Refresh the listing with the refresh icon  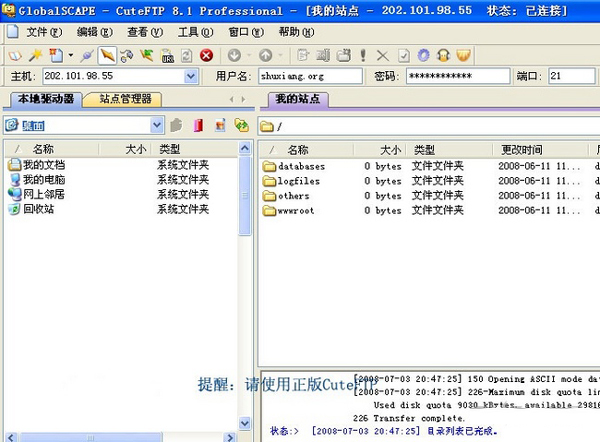pyautogui.click(x=186, y=56)
